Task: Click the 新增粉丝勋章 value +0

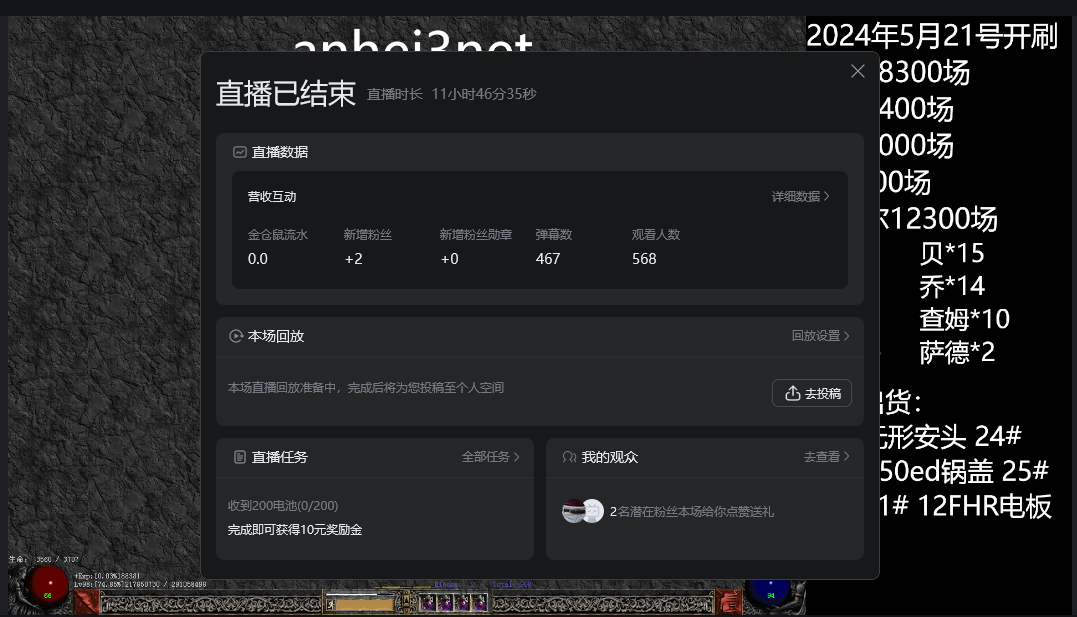Action: point(450,259)
